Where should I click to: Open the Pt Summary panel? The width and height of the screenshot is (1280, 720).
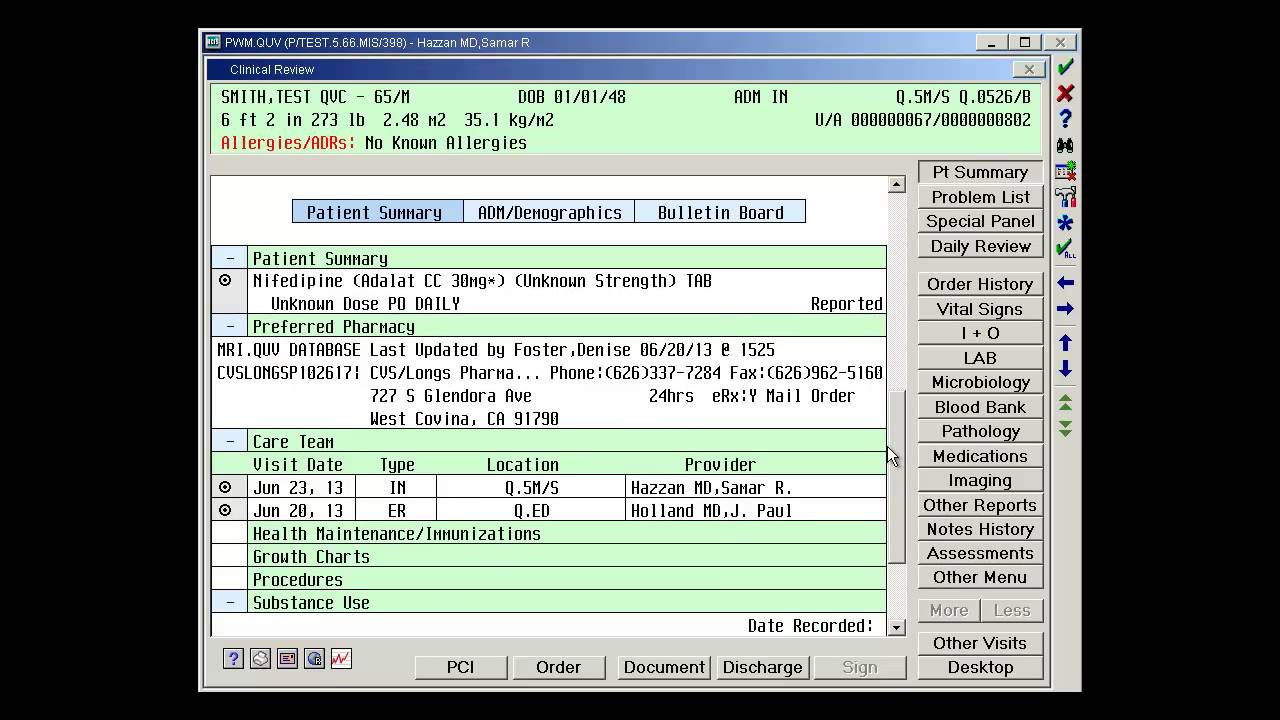(x=980, y=172)
